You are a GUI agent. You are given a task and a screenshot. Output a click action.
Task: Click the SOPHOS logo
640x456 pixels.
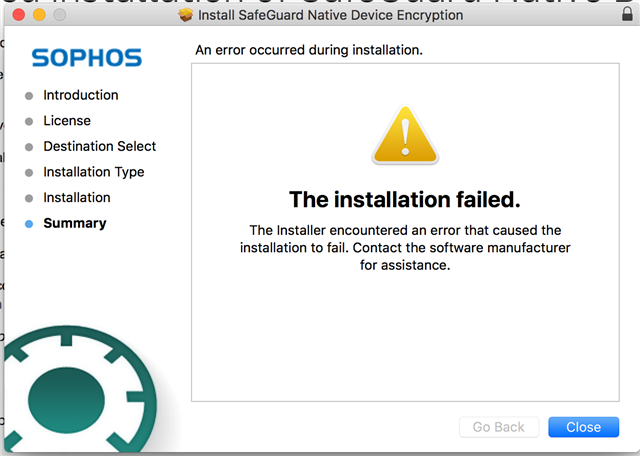pos(87,58)
